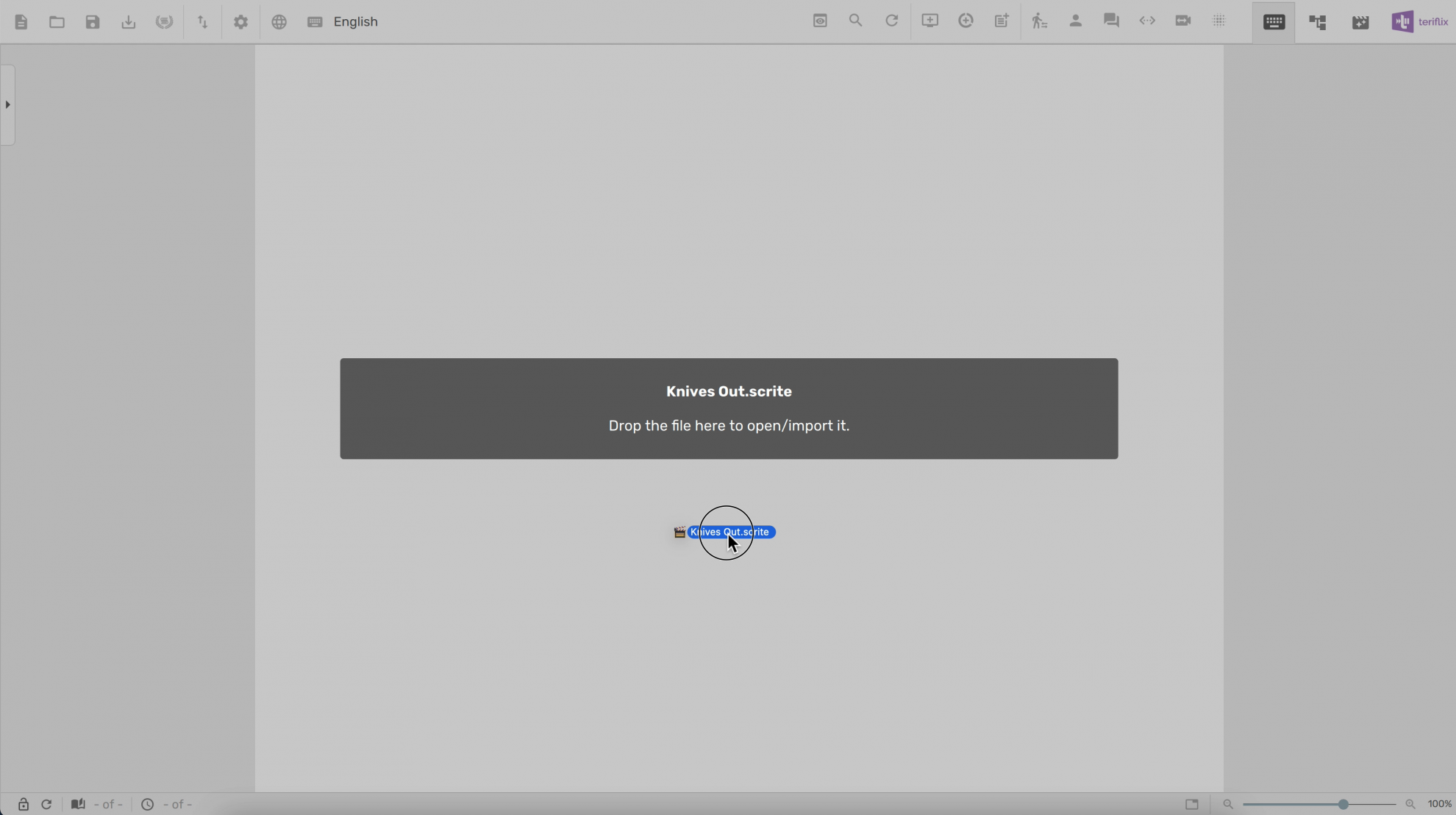Select the video camera icon in the toolbar

pos(1182,21)
